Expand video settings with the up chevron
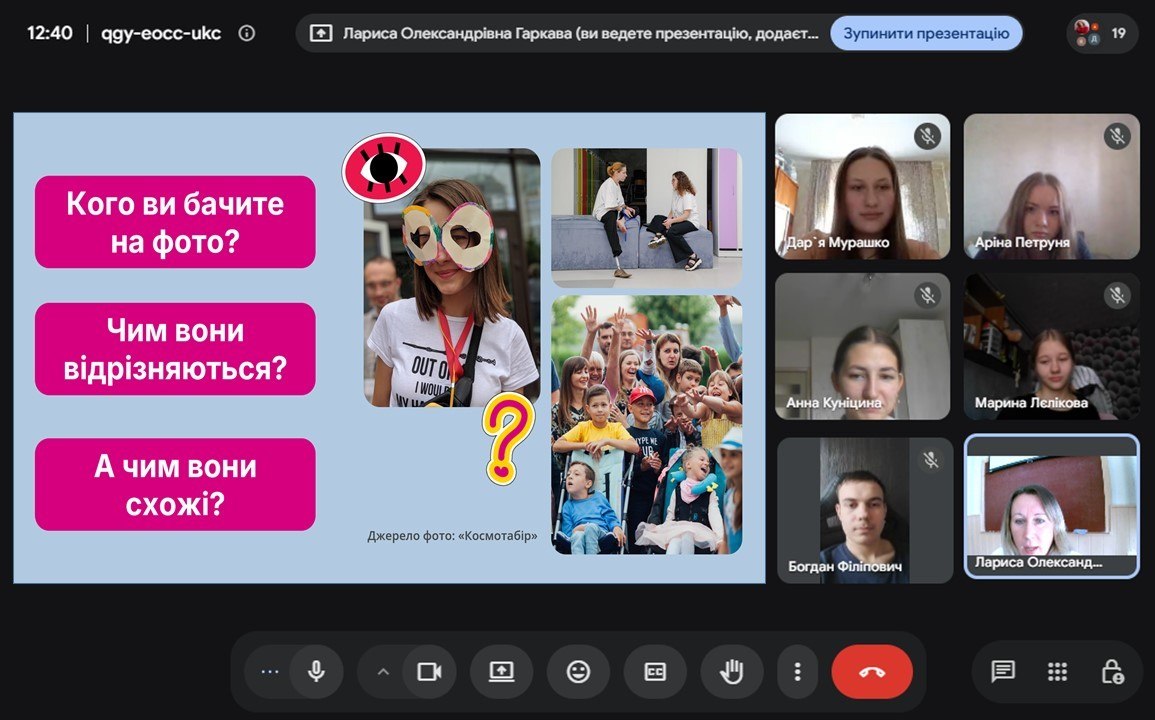This screenshot has width=1155, height=720. tap(383, 671)
